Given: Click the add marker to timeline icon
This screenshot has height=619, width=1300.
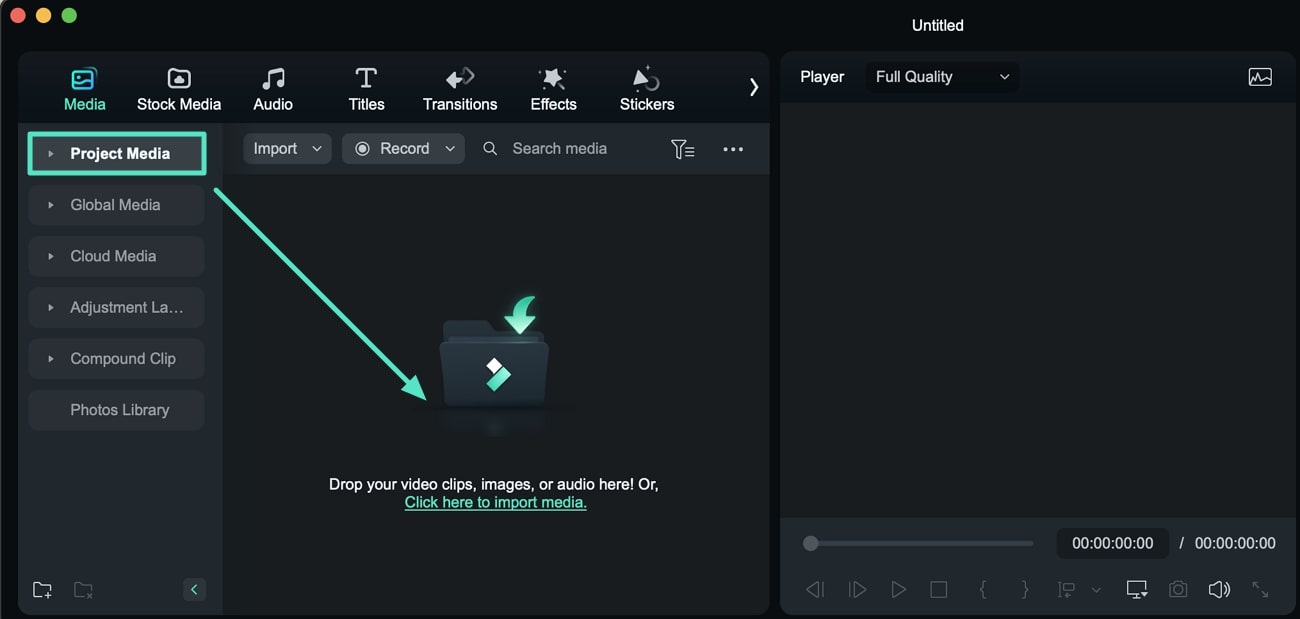Looking at the screenshot, I should coord(1067,590).
